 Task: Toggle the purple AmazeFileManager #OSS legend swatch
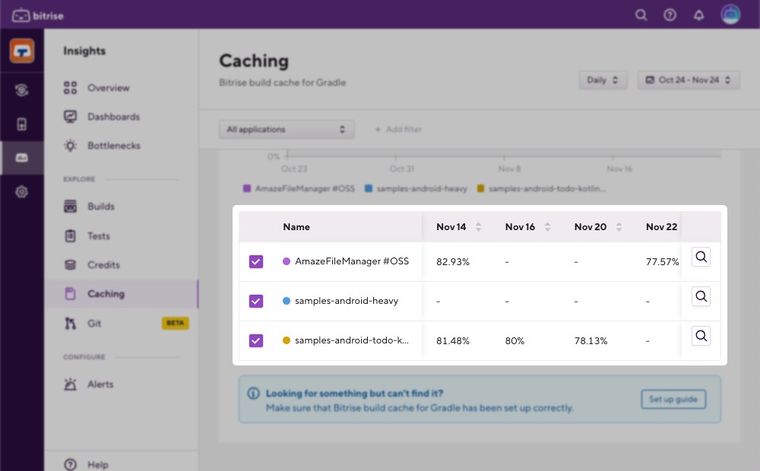click(247, 188)
